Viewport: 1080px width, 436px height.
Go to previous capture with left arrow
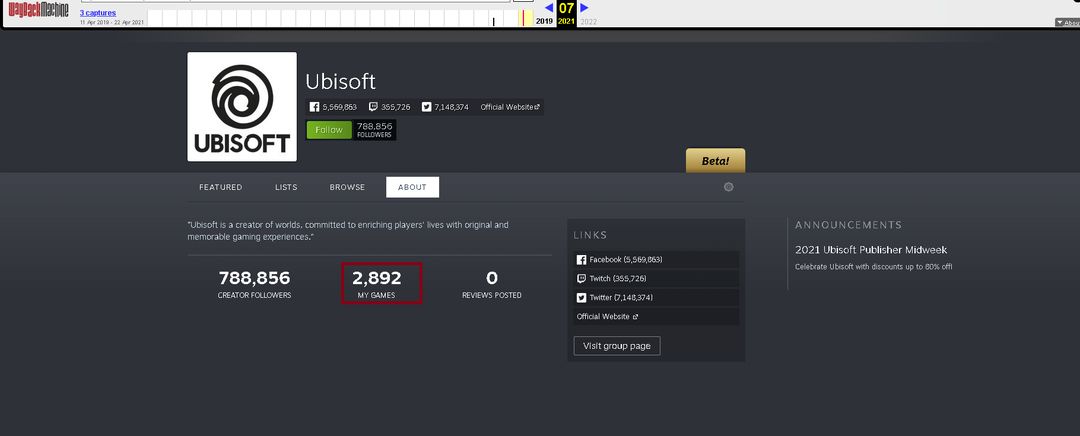(549, 8)
